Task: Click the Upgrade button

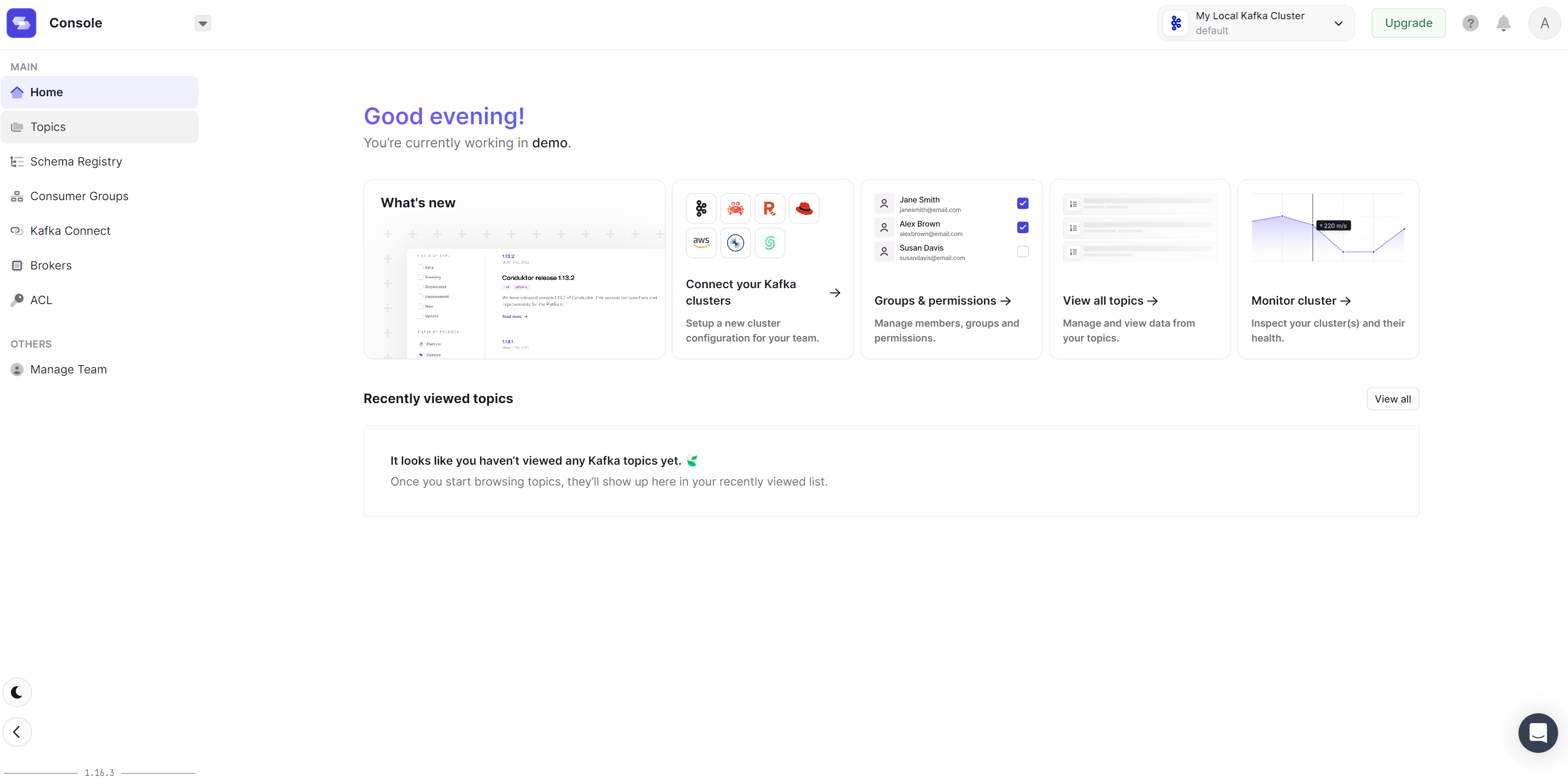Action: [1408, 23]
